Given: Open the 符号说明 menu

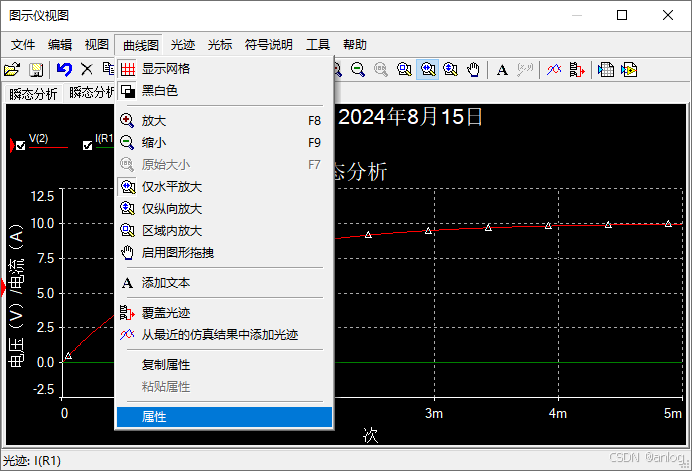Looking at the screenshot, I should tap(268, 45).
